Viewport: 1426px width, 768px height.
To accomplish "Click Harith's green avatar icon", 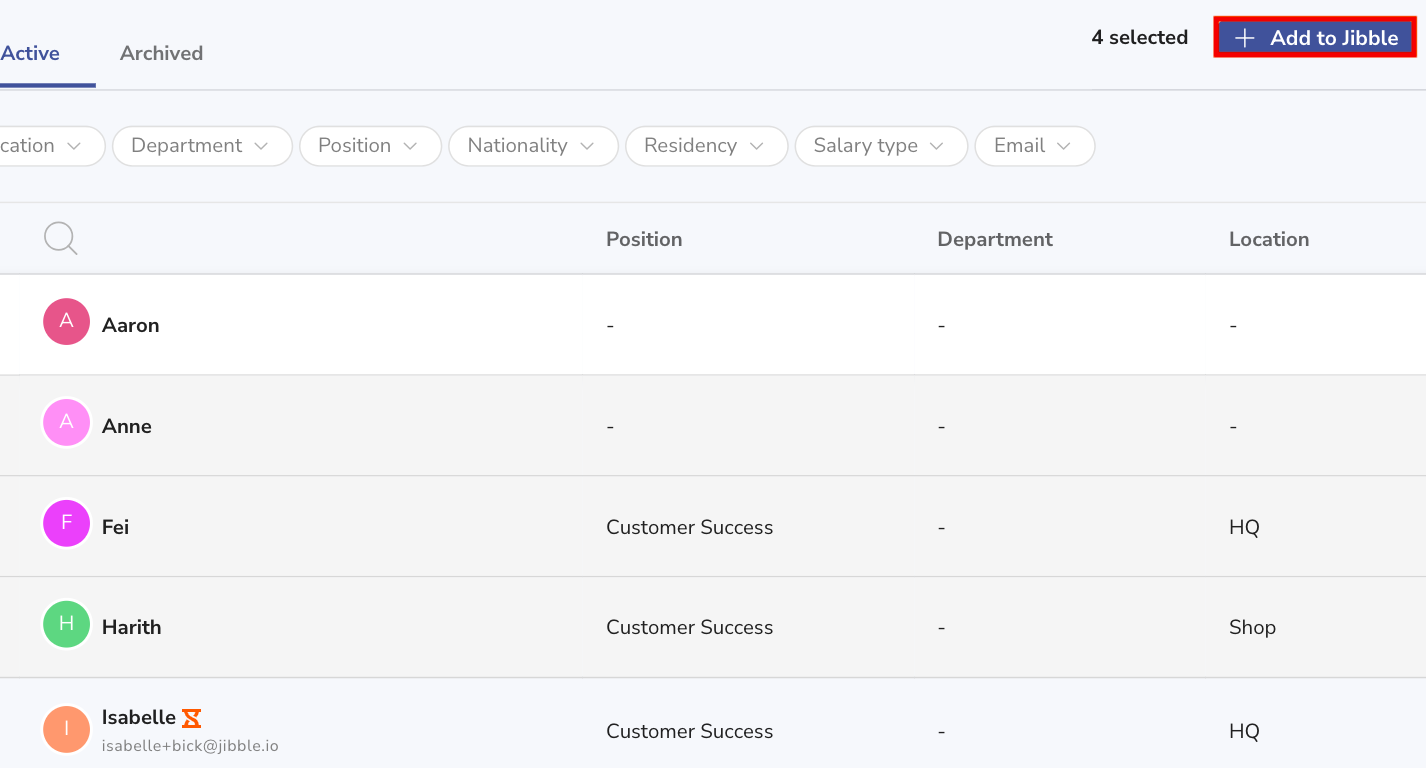I will 66,624.
